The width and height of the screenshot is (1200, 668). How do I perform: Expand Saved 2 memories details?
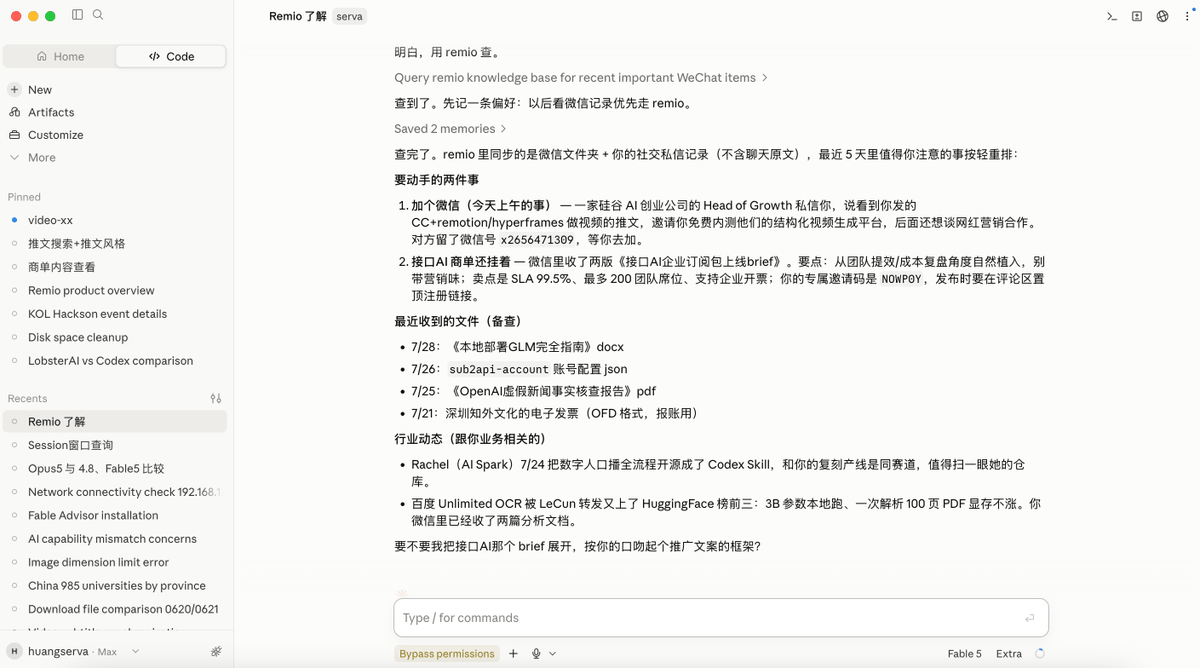(x=451, y=129)
